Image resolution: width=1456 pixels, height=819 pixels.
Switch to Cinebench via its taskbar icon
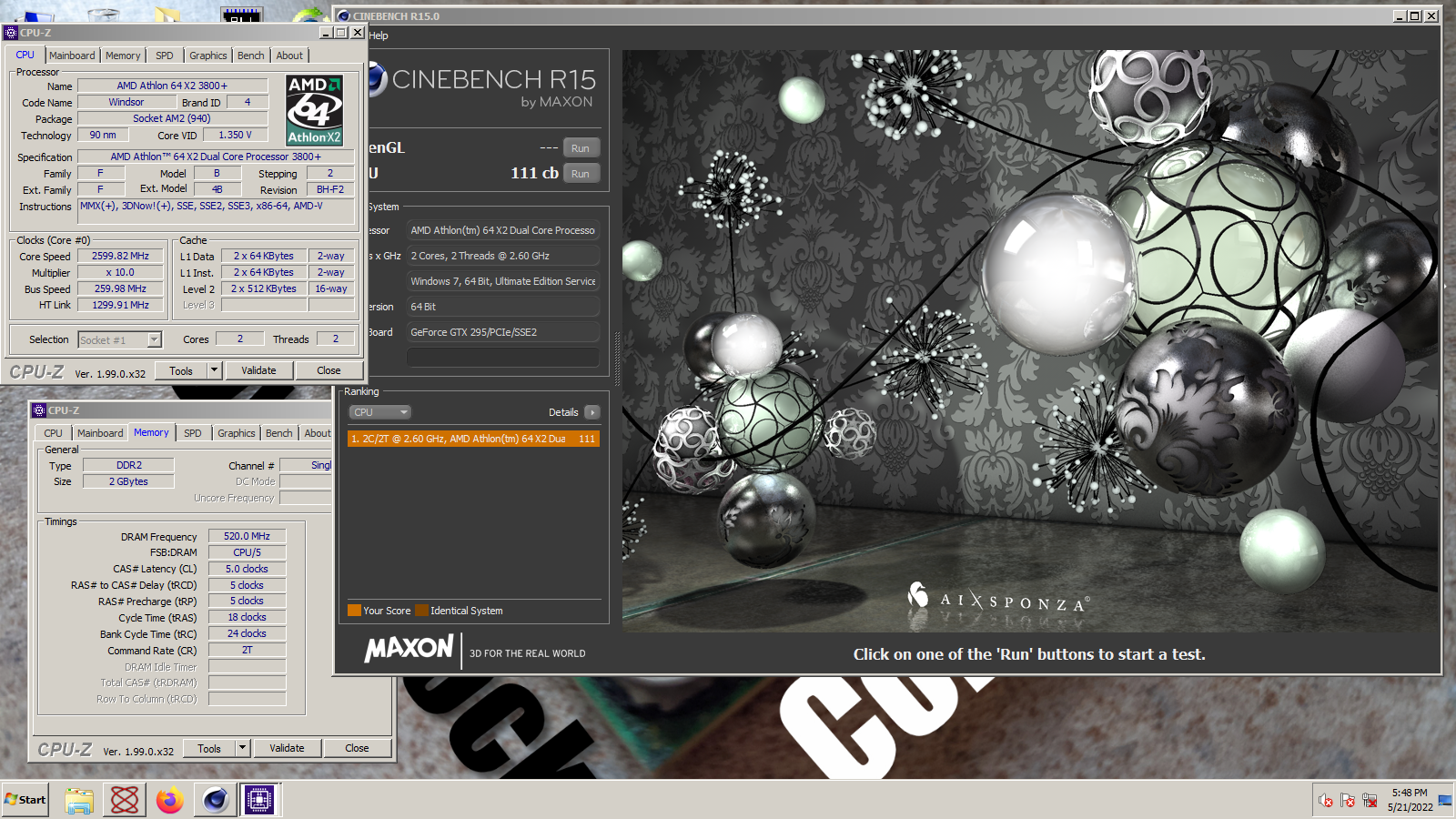215,800
